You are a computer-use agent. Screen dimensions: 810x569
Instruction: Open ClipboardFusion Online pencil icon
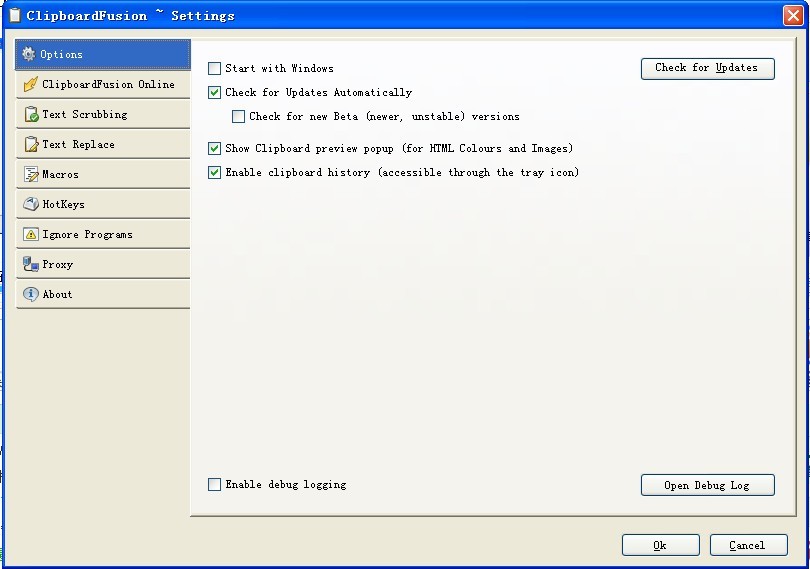pos(30,84)
